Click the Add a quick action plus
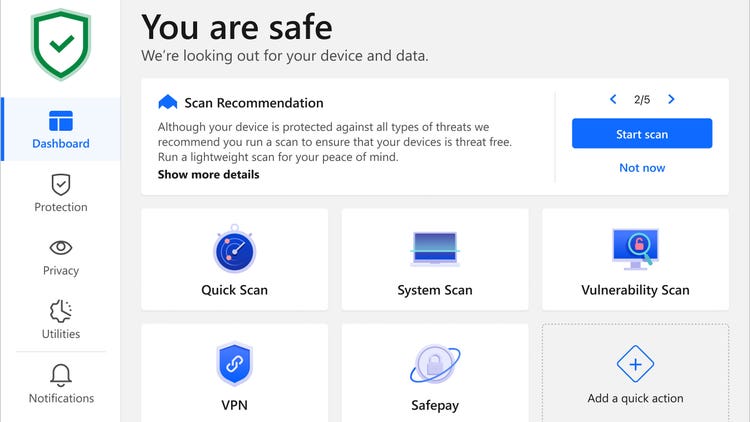This screenshot has width=750, height=422. click(x=635, y=365)
